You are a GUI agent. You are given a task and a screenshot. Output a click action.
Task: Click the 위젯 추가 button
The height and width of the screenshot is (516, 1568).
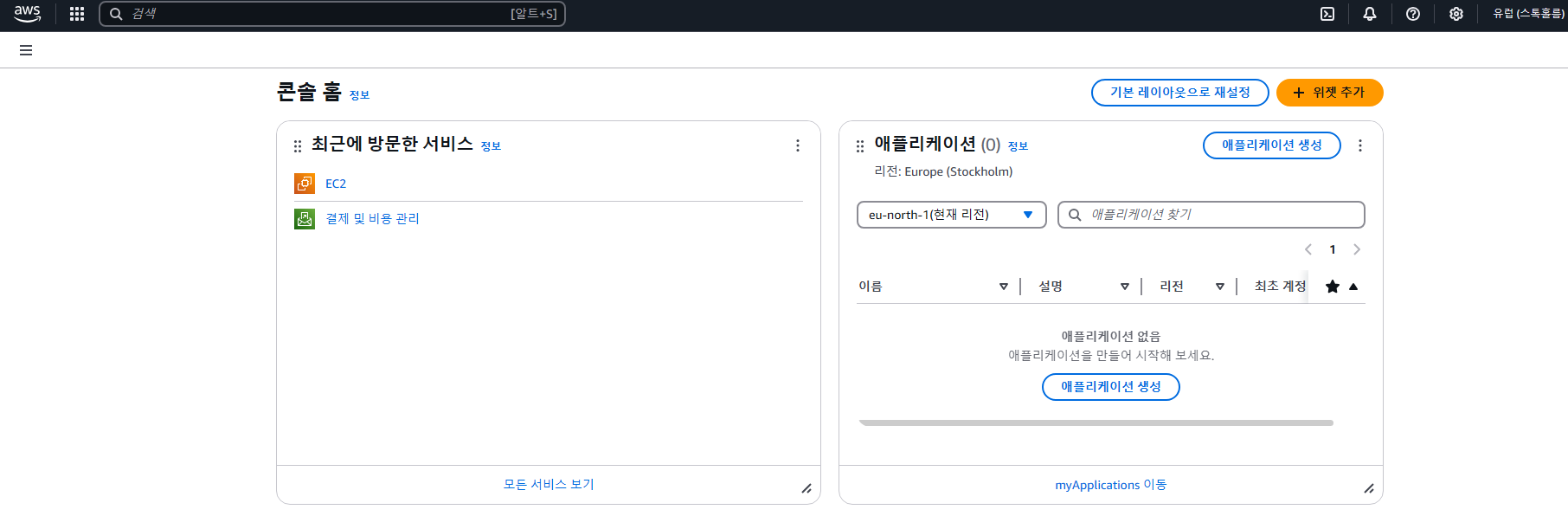pos(1330,93)
